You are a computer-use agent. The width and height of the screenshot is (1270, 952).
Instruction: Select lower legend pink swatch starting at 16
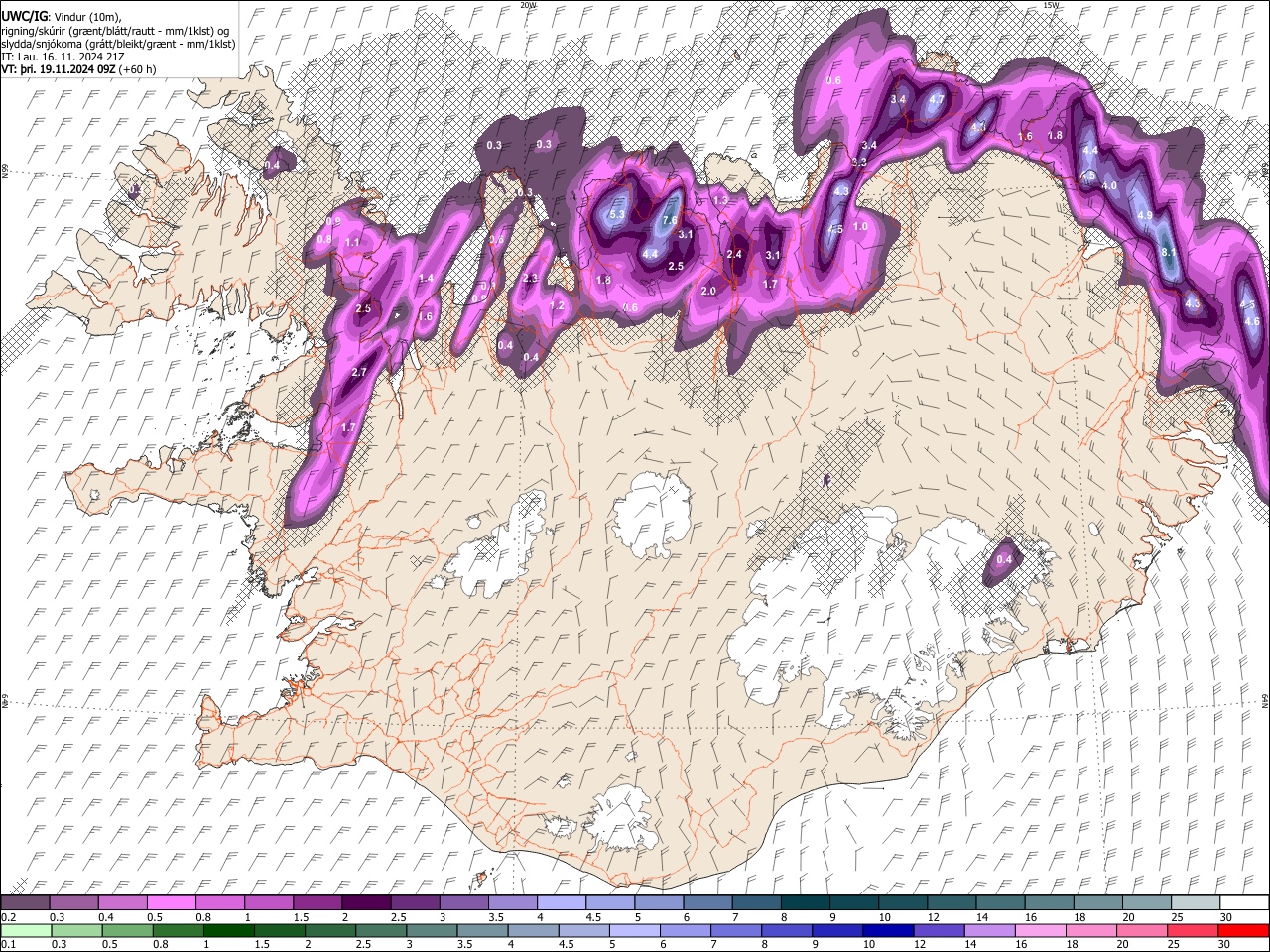pyautogui.click(x=1042, y=931)
